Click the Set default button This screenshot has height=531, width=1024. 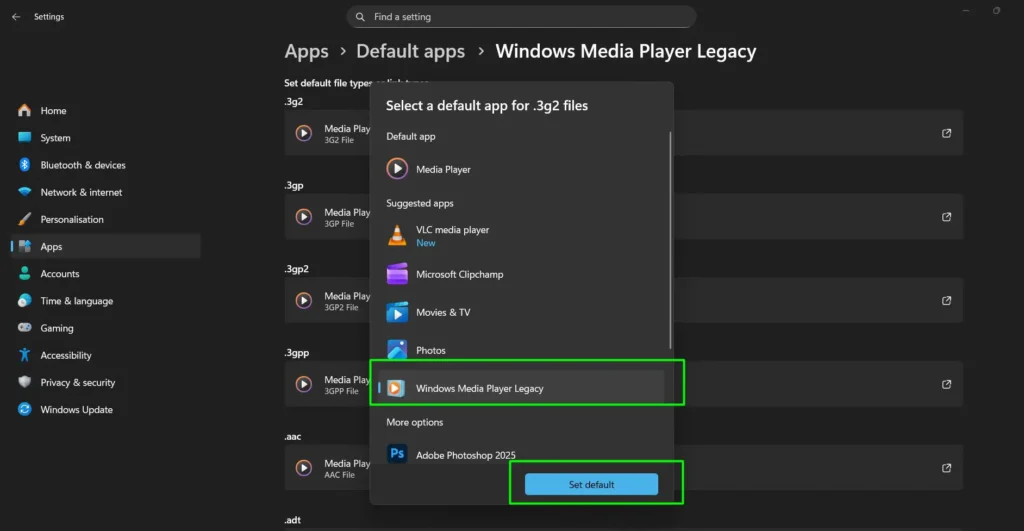(591, 485)
